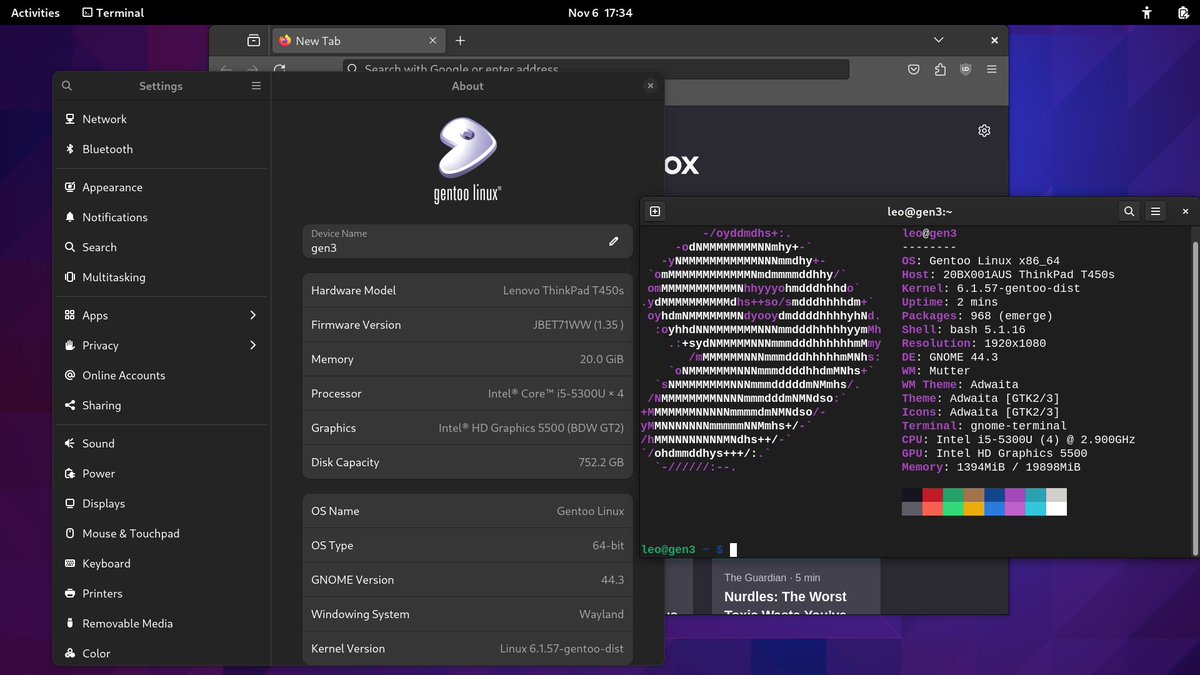Open Displays settings panel
1200x675 pixels.
[x=161, y=503]
